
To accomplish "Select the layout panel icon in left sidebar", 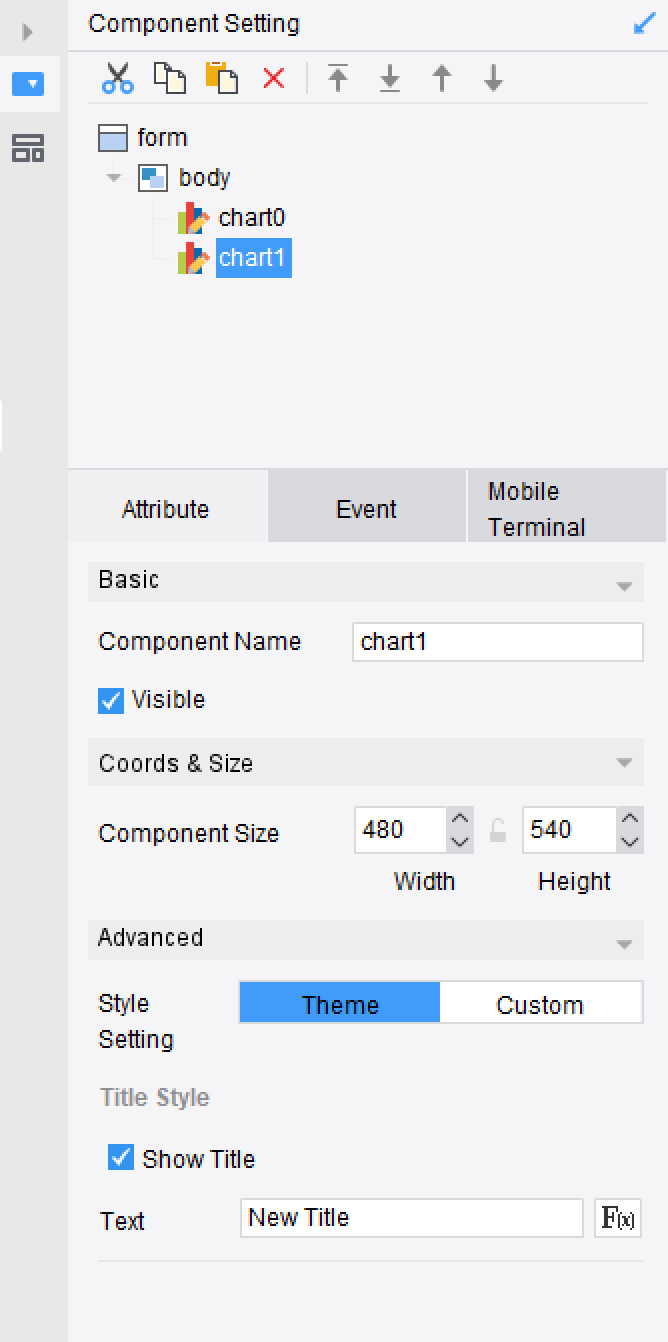I will pos(29,148).
